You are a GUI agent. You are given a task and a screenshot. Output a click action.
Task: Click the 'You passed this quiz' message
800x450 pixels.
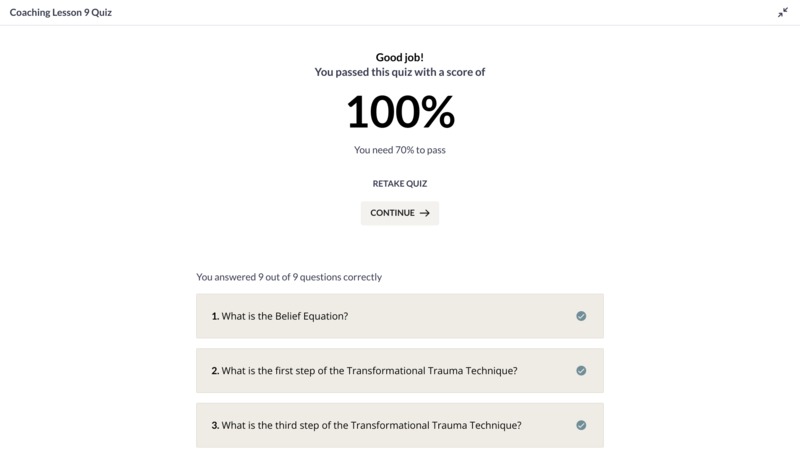pyautogui.click(x=399, y=72)
